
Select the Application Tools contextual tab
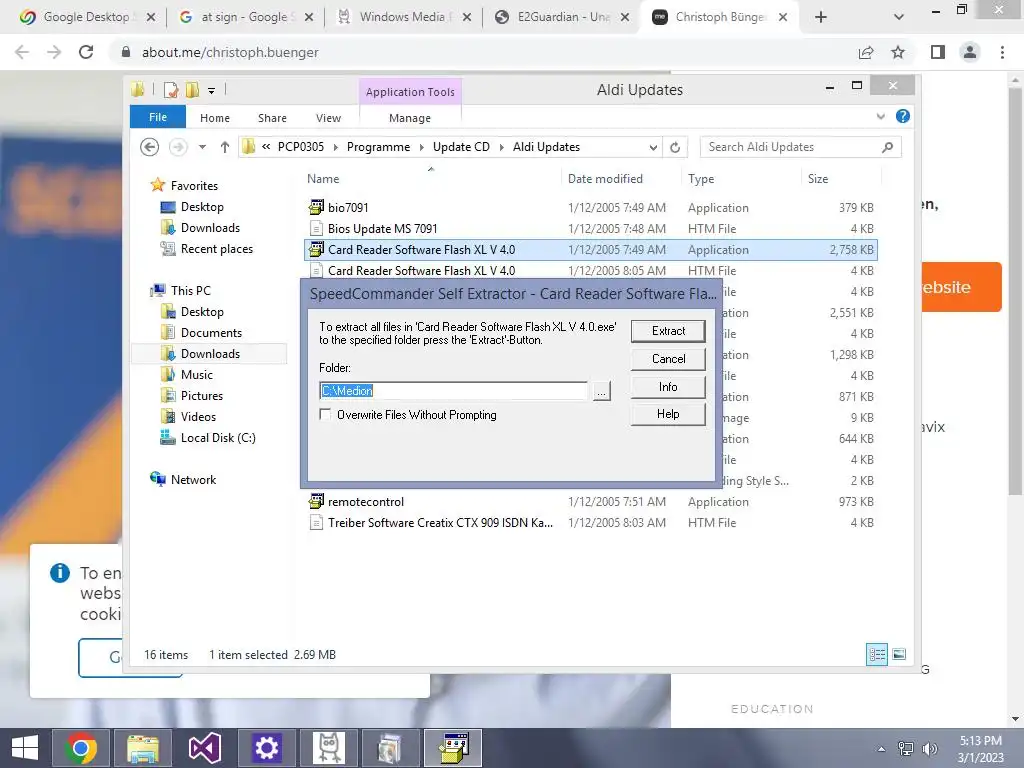[x=410, y=92]
